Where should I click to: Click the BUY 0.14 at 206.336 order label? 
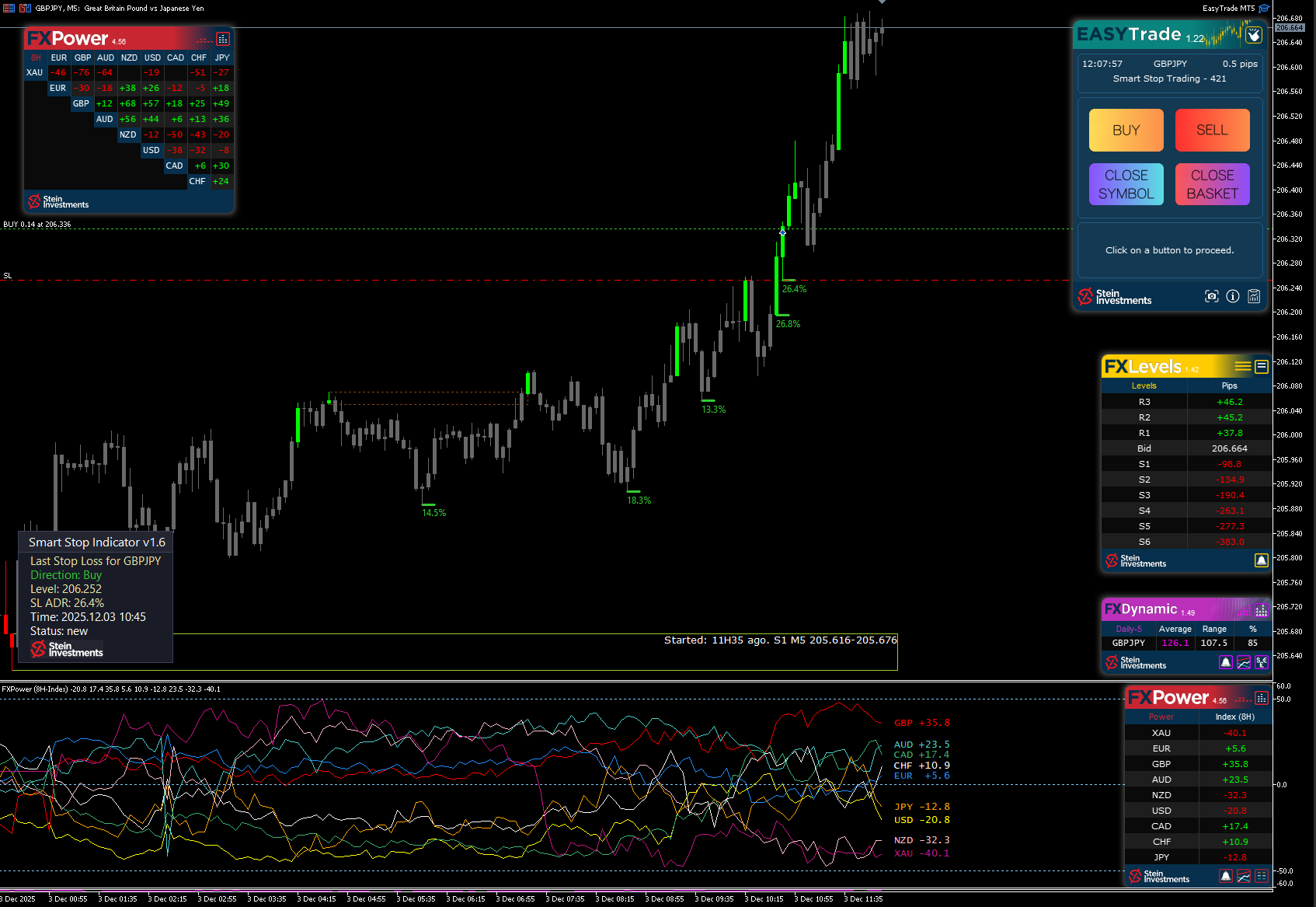click(37, 225)
